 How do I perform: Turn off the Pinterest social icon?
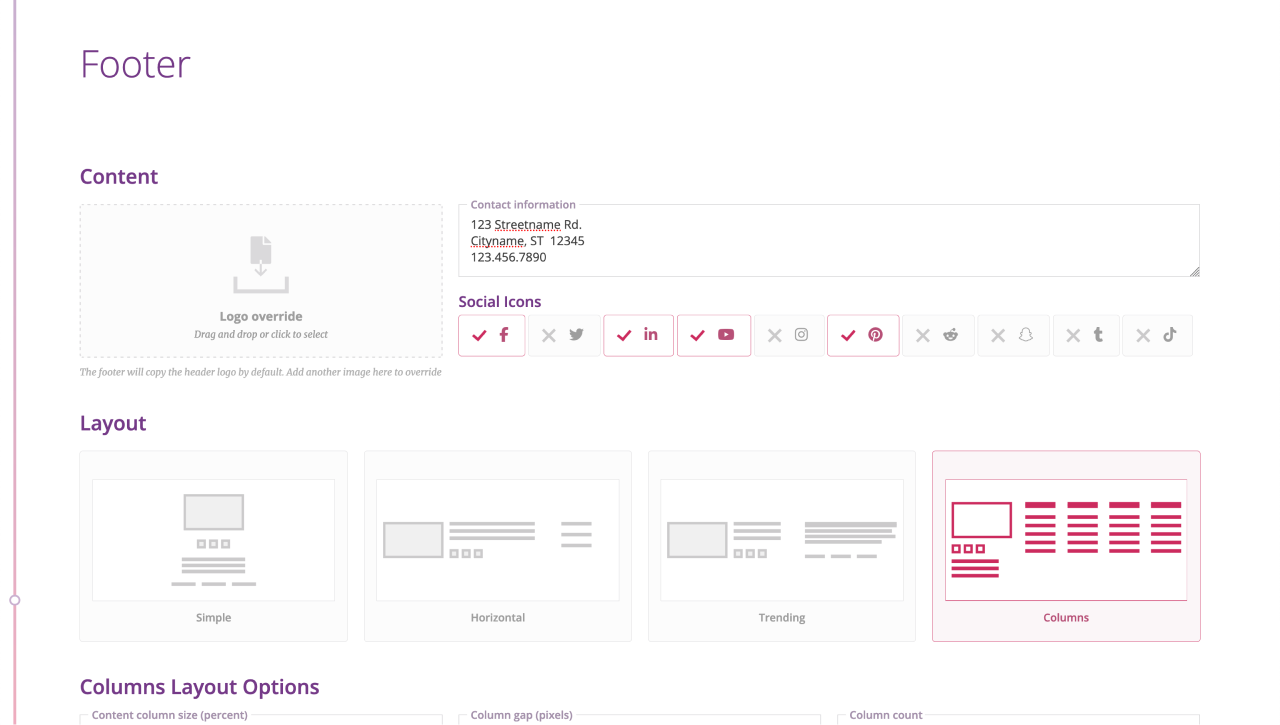pos(863,335)
